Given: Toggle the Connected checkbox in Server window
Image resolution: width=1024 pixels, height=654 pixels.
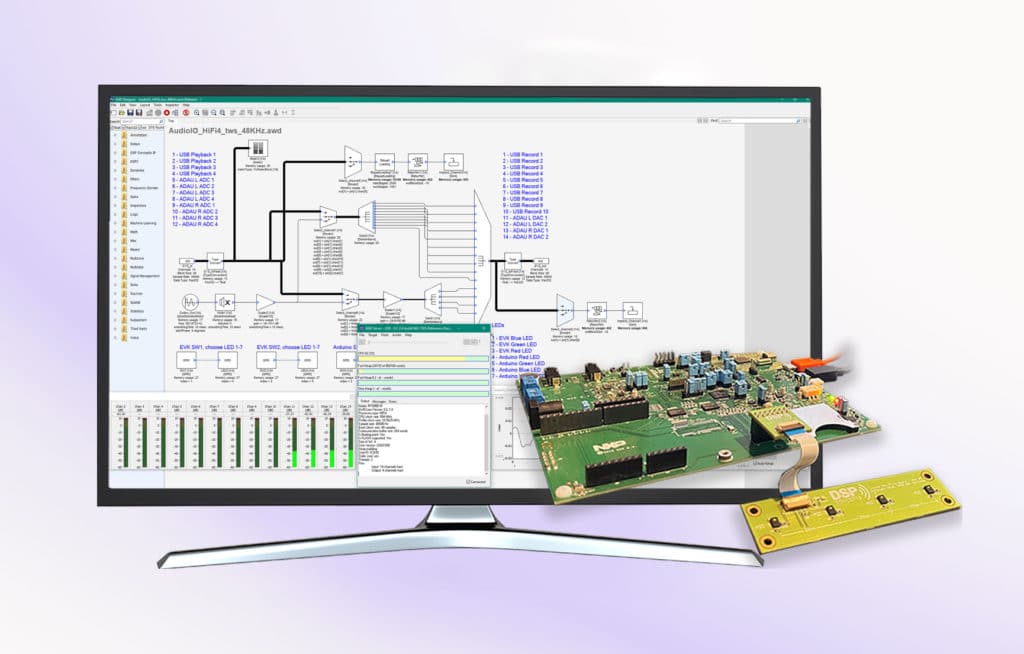Looking at the screenshot, I should point(468,482).
